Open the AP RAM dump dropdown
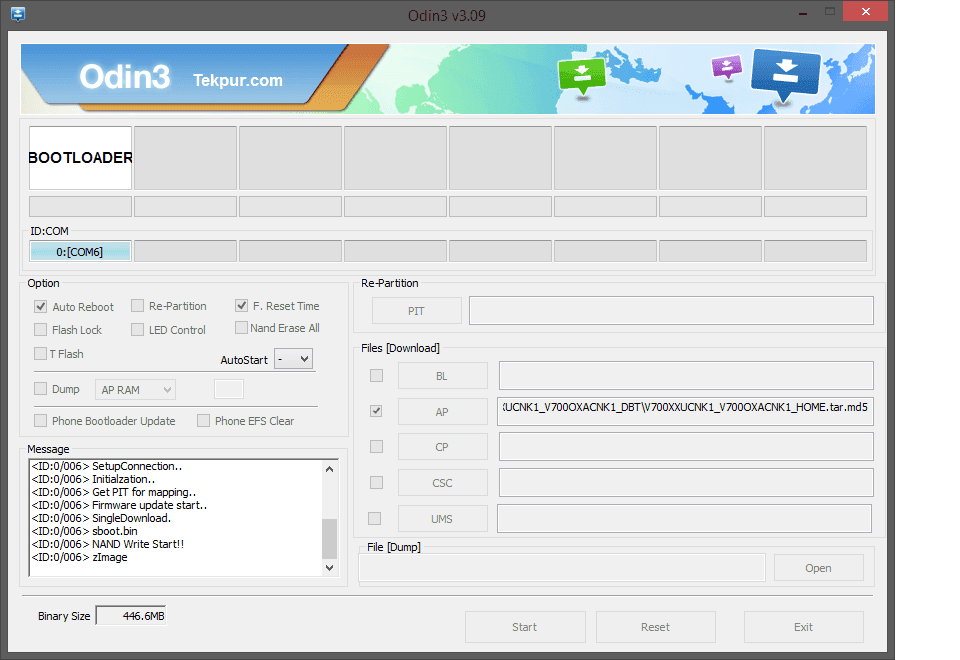 [135, 389]
